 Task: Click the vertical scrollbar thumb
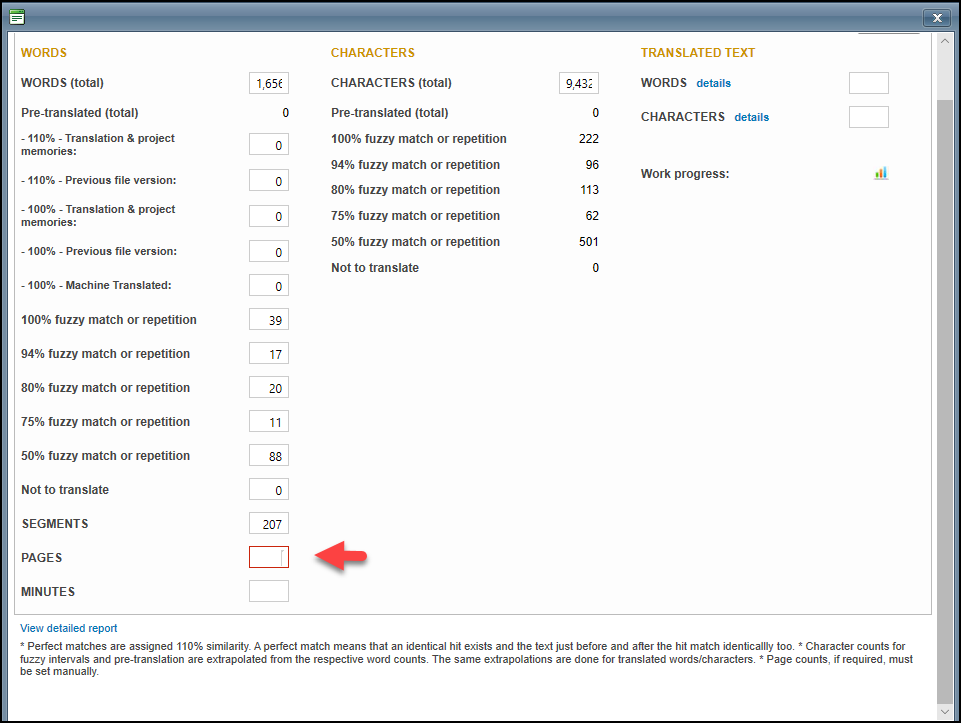click(x=945, y=400)
